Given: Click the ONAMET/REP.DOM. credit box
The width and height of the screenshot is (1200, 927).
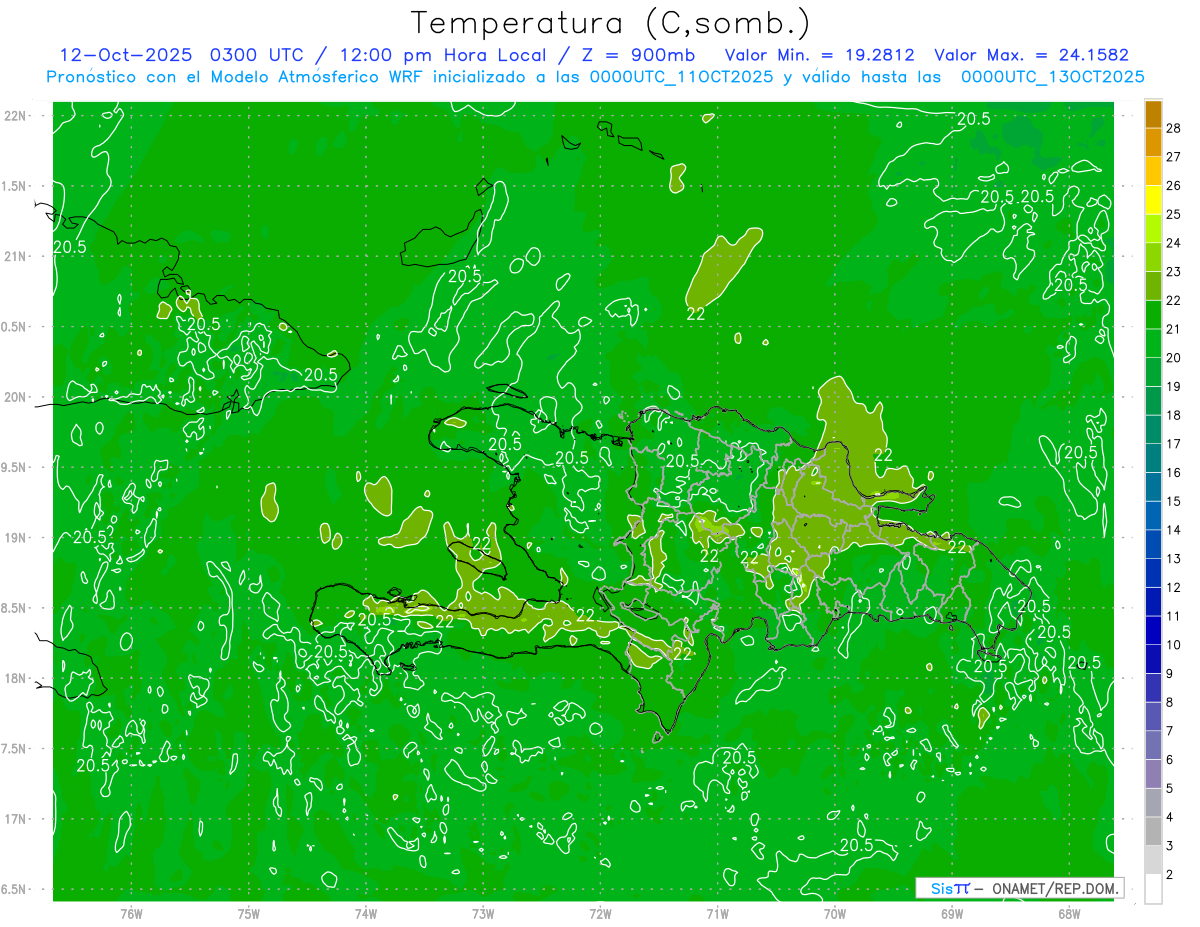Looking at the screenshot, I should click(x=1019, y=888).
